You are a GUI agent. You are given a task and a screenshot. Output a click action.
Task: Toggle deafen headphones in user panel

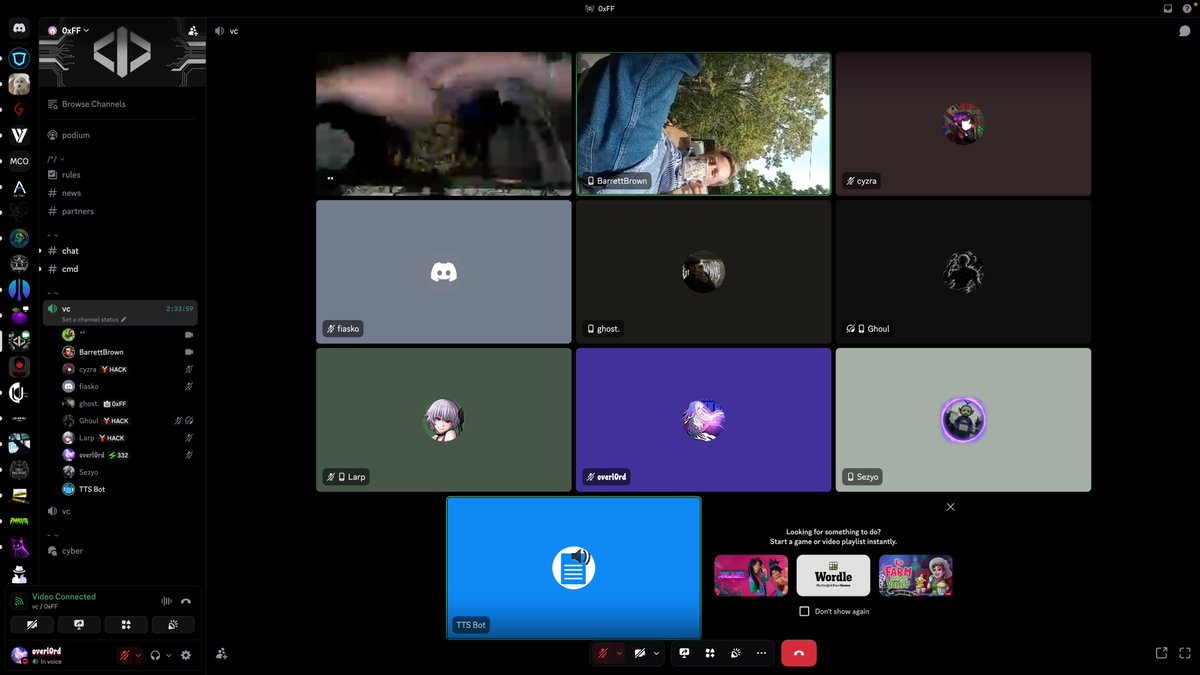click(x=155, y=655)
